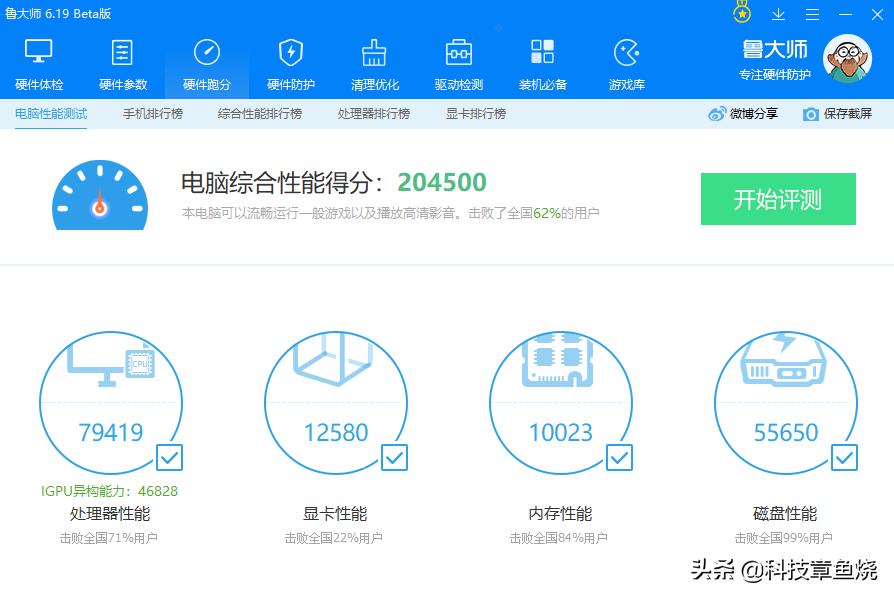Open the 清理优化 cleanup optimization tool
Image resolution: width=894 pixels, height=598 pixels.
(x=374, y=60)
